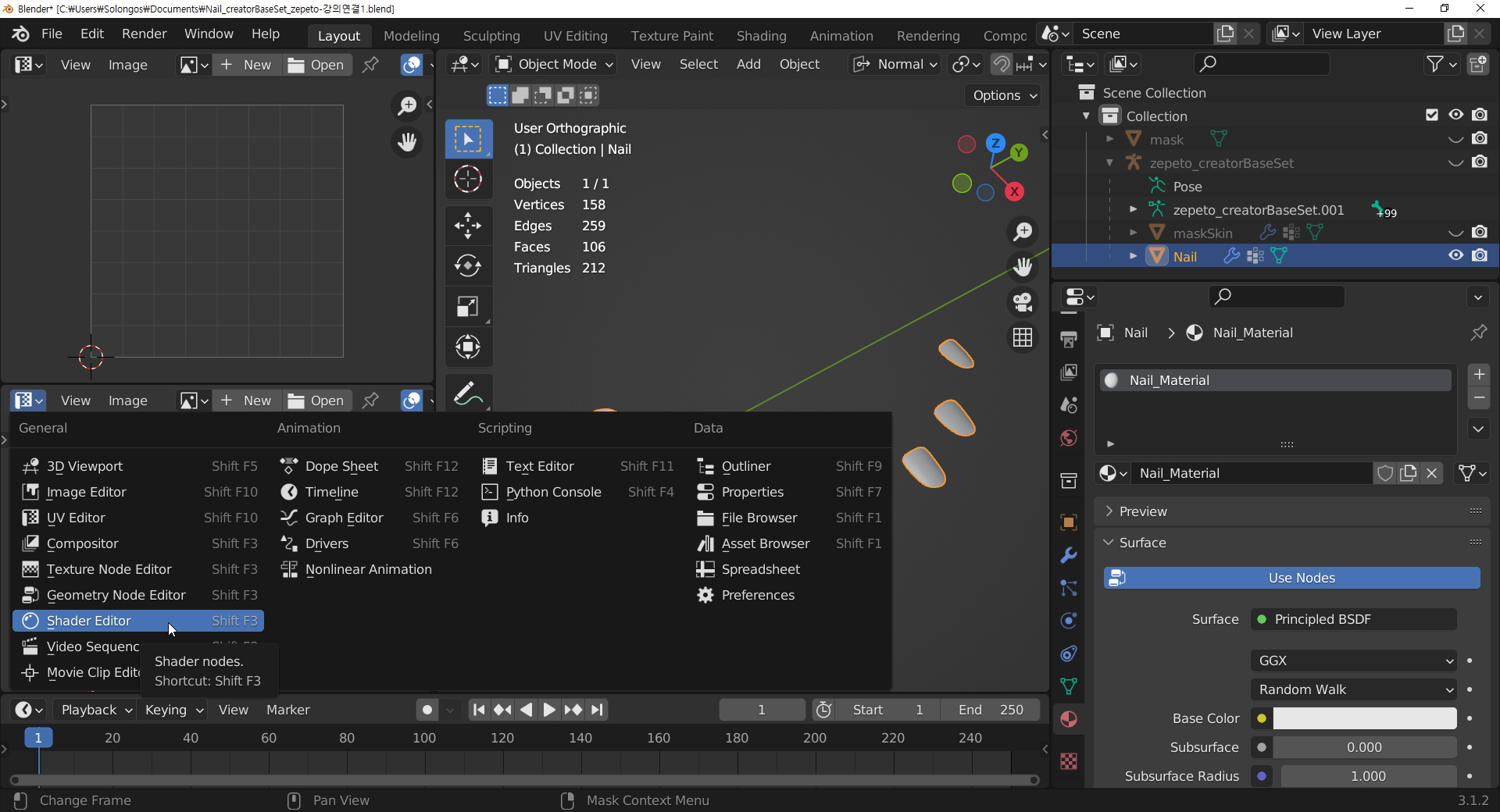Switch perspective/orthographic grid icon
Image resolution: width=1500 pixels, height=812 pixels.
[1023, 337]
